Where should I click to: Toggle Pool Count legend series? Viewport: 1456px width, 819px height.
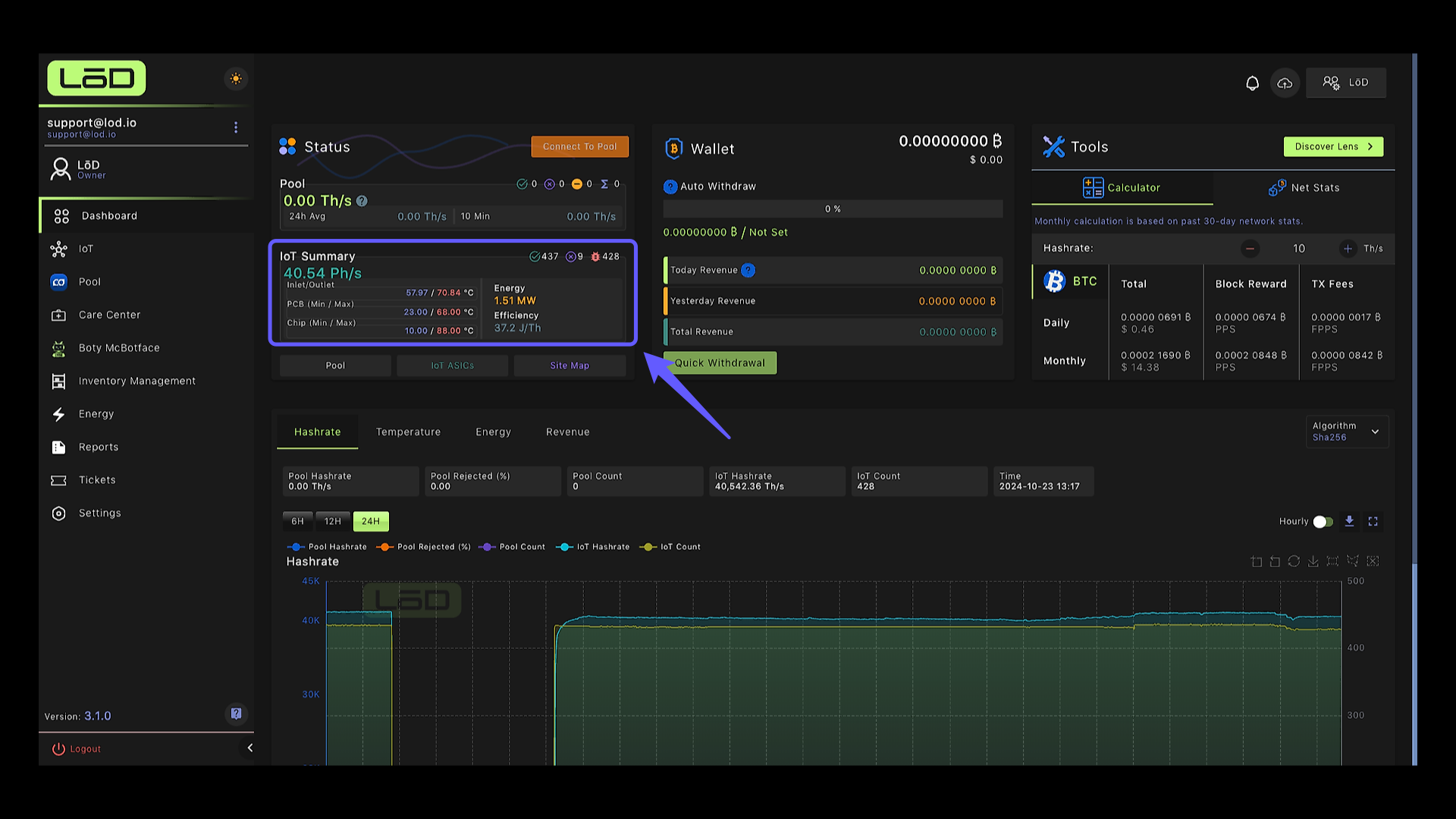(x=512, y=547)
